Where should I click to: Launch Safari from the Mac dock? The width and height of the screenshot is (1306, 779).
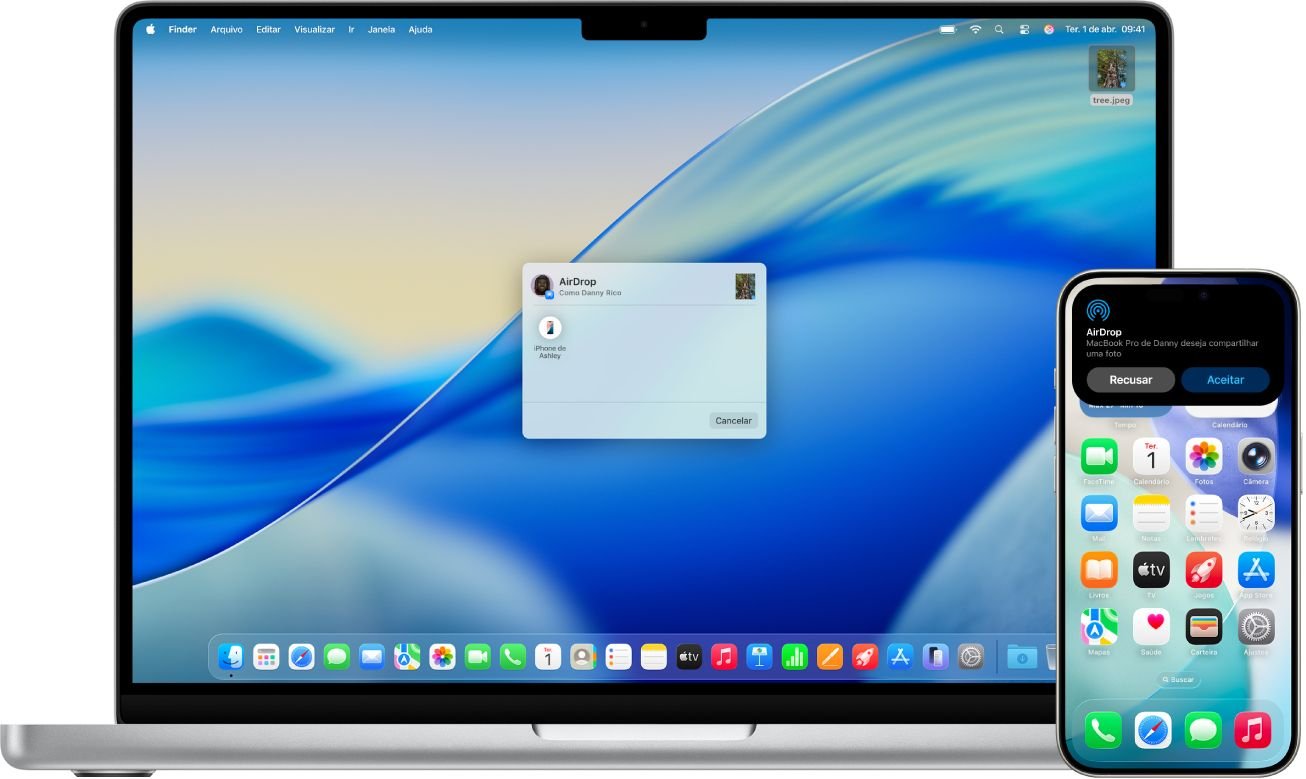(x=301, y=657)
